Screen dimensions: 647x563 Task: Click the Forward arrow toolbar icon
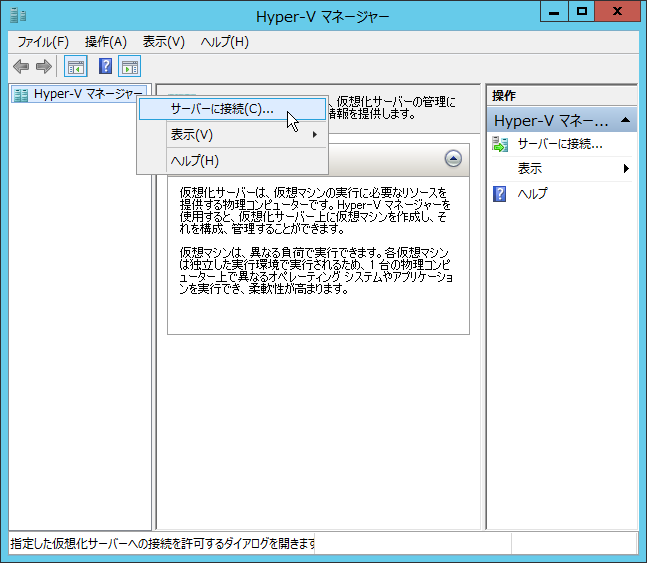[43, 66]
